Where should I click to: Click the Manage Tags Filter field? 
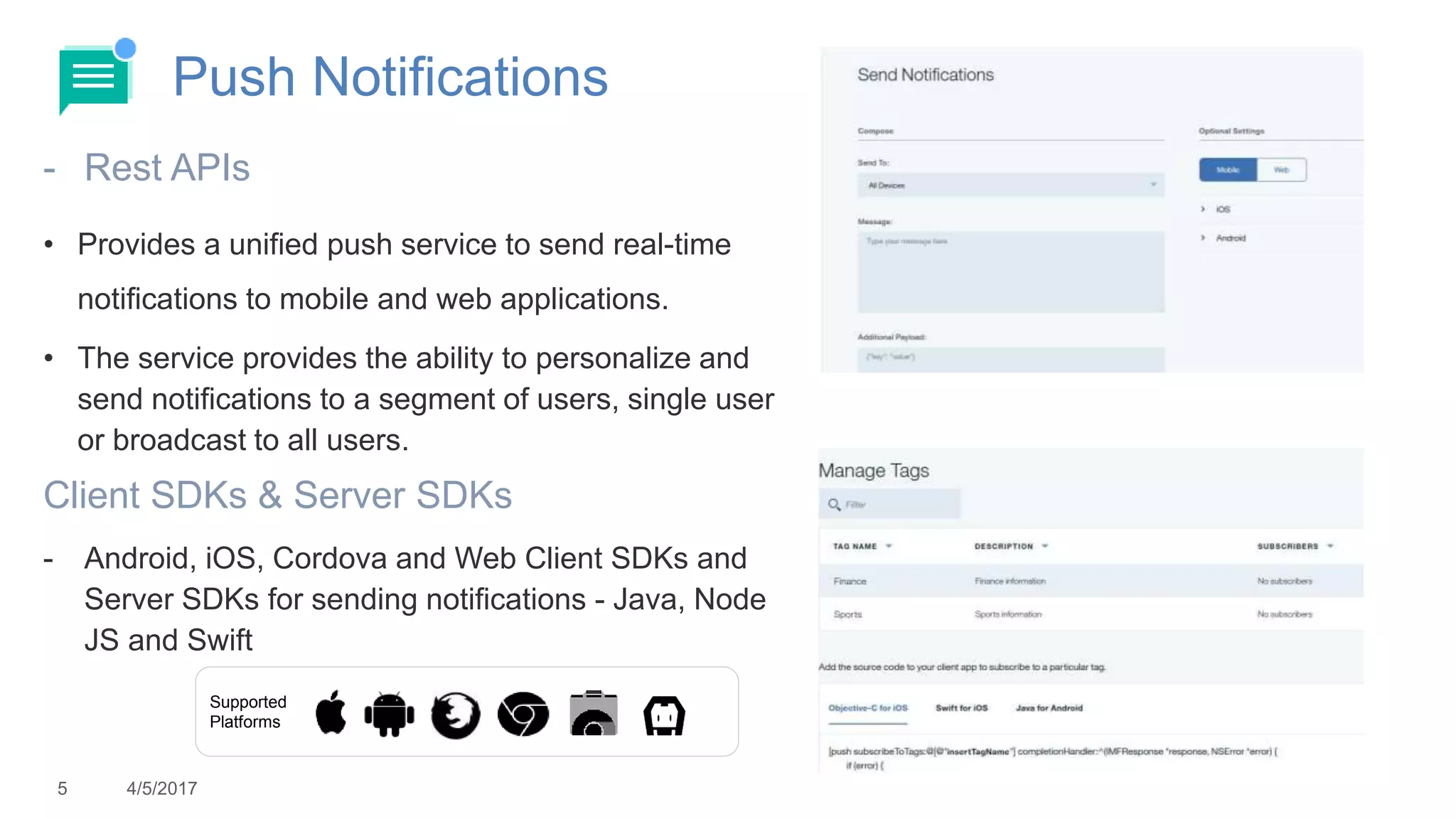(889, 504)
